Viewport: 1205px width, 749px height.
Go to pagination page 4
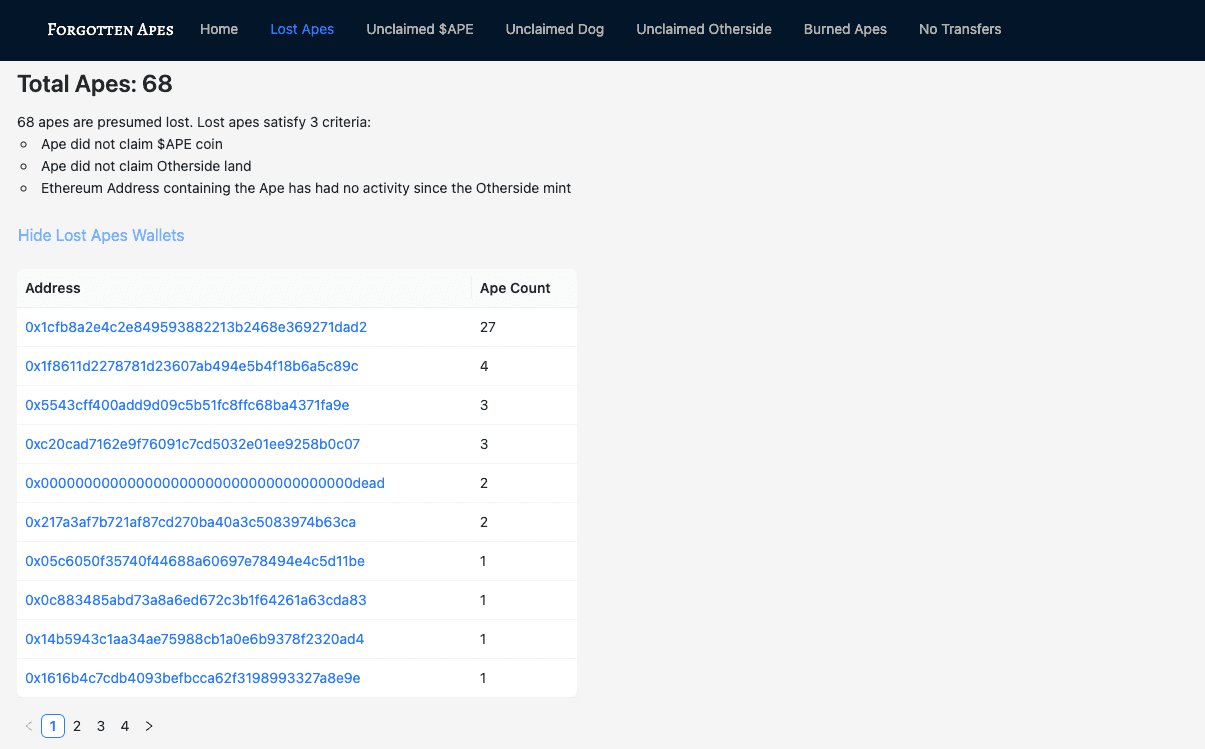(x=125, y=726)
